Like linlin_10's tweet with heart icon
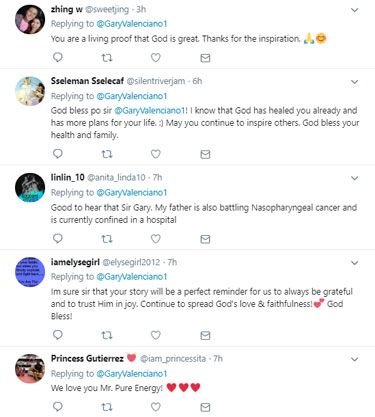 point(156,239)
